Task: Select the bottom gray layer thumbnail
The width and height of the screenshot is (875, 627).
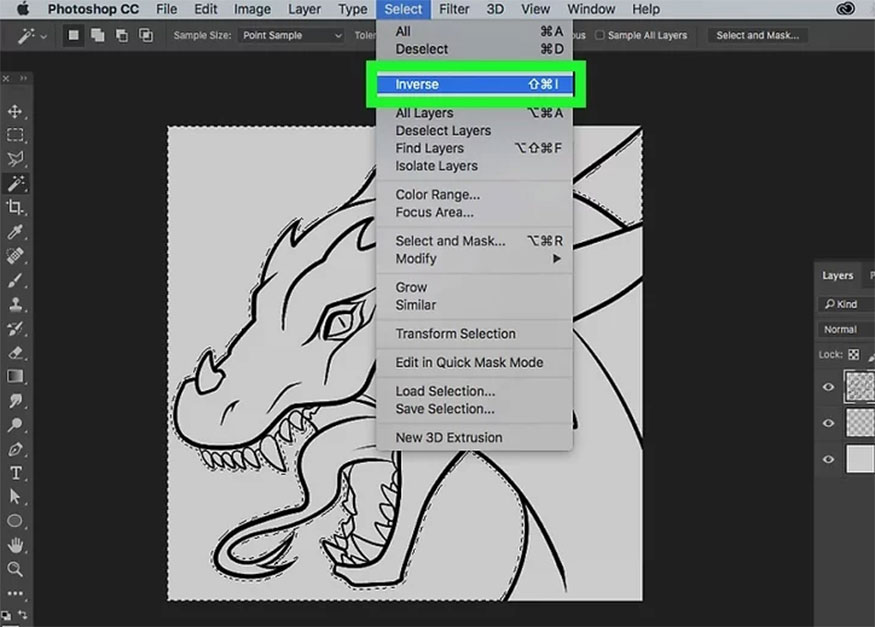Action: (x=860, y=459)
